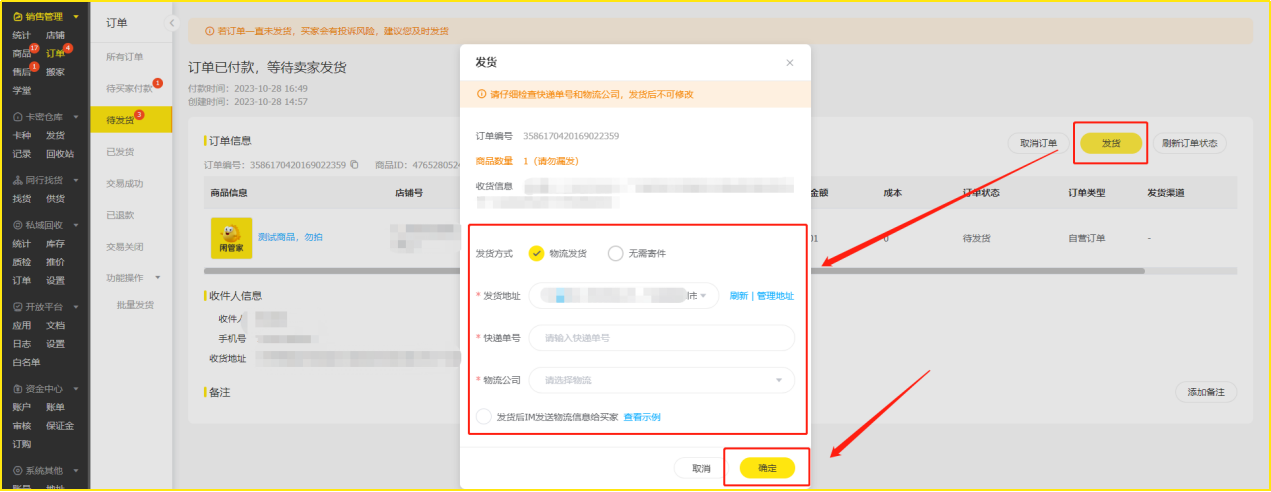Image resolution: width=1271 pixels, height=492 pixels.
Task: Click the 开放平台 section icon
Action: pyautogui.click(x=18, y=307)
